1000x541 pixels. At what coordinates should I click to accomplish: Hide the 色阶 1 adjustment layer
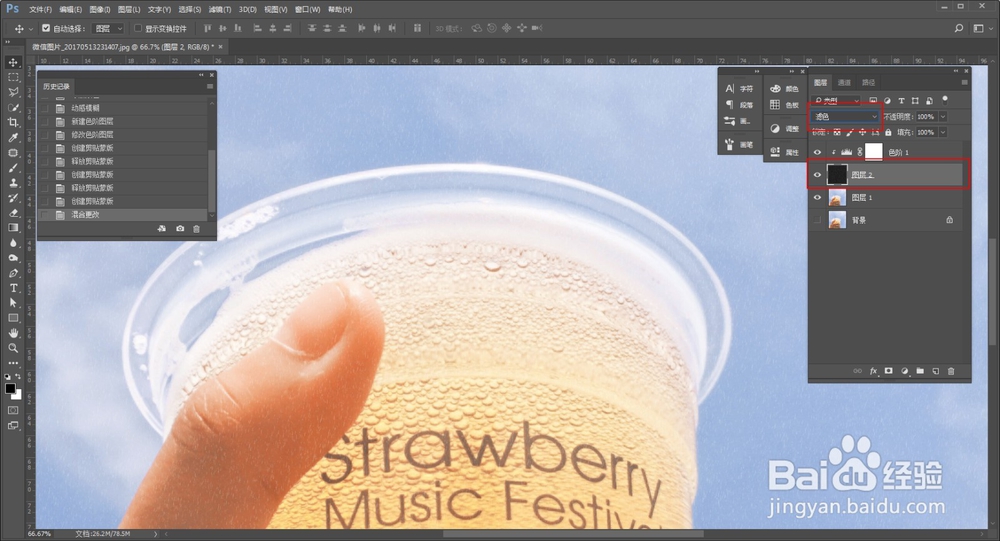coord(817,152)
